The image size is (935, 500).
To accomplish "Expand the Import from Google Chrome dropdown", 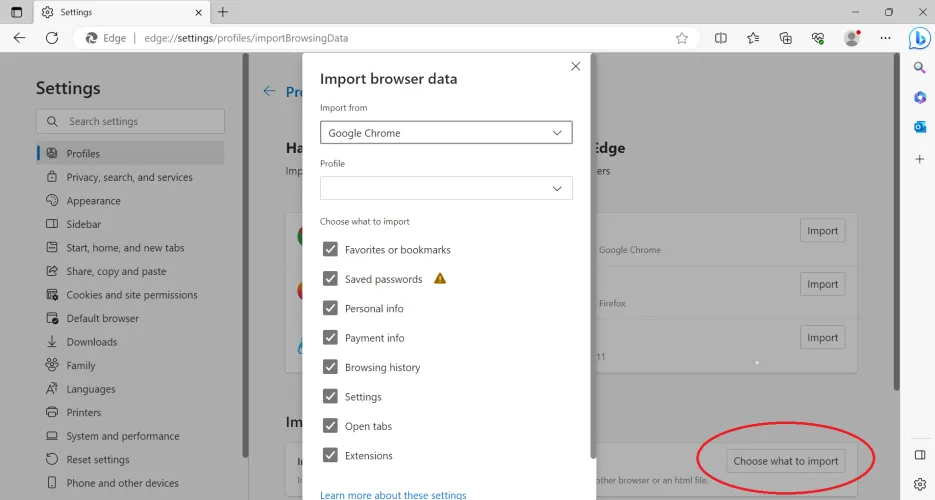I will tap(446, 133).
